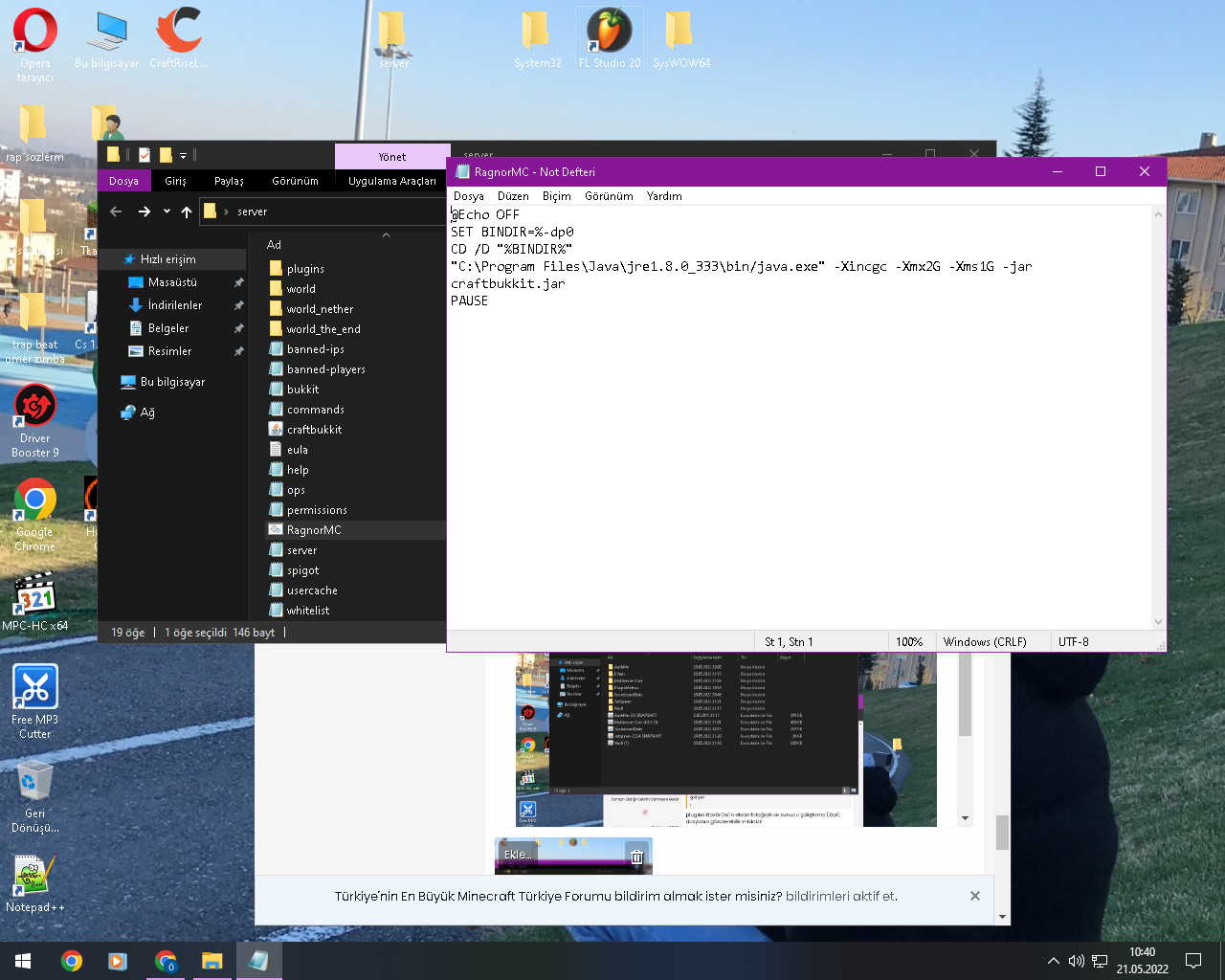This screenshot has height=980, width=1225.
Task: Select Resimler in navigation pane
Action: (169, 351)
